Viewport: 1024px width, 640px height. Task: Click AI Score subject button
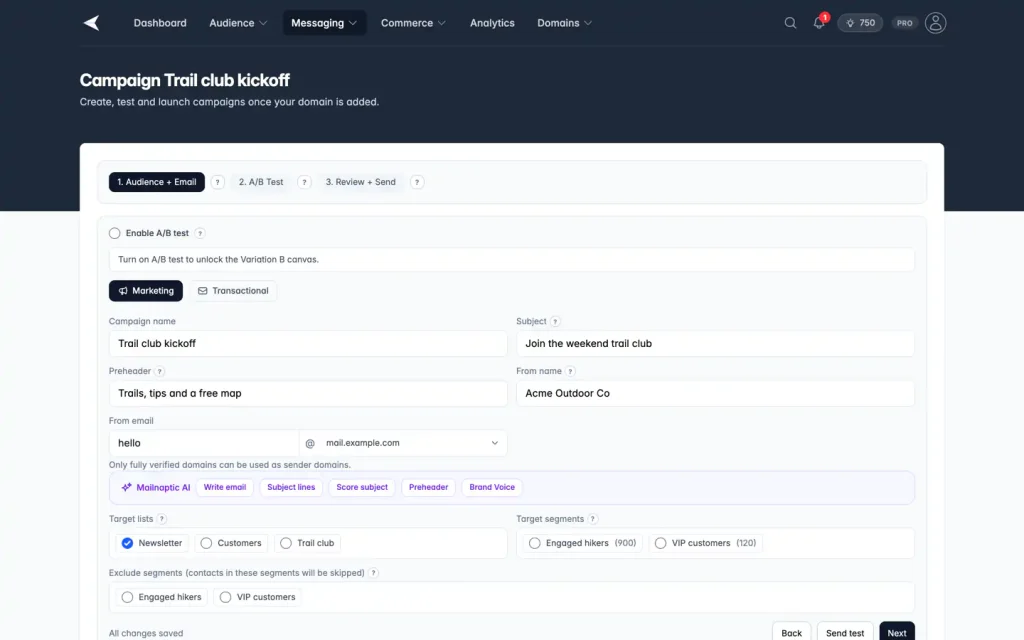click(362, 487)
